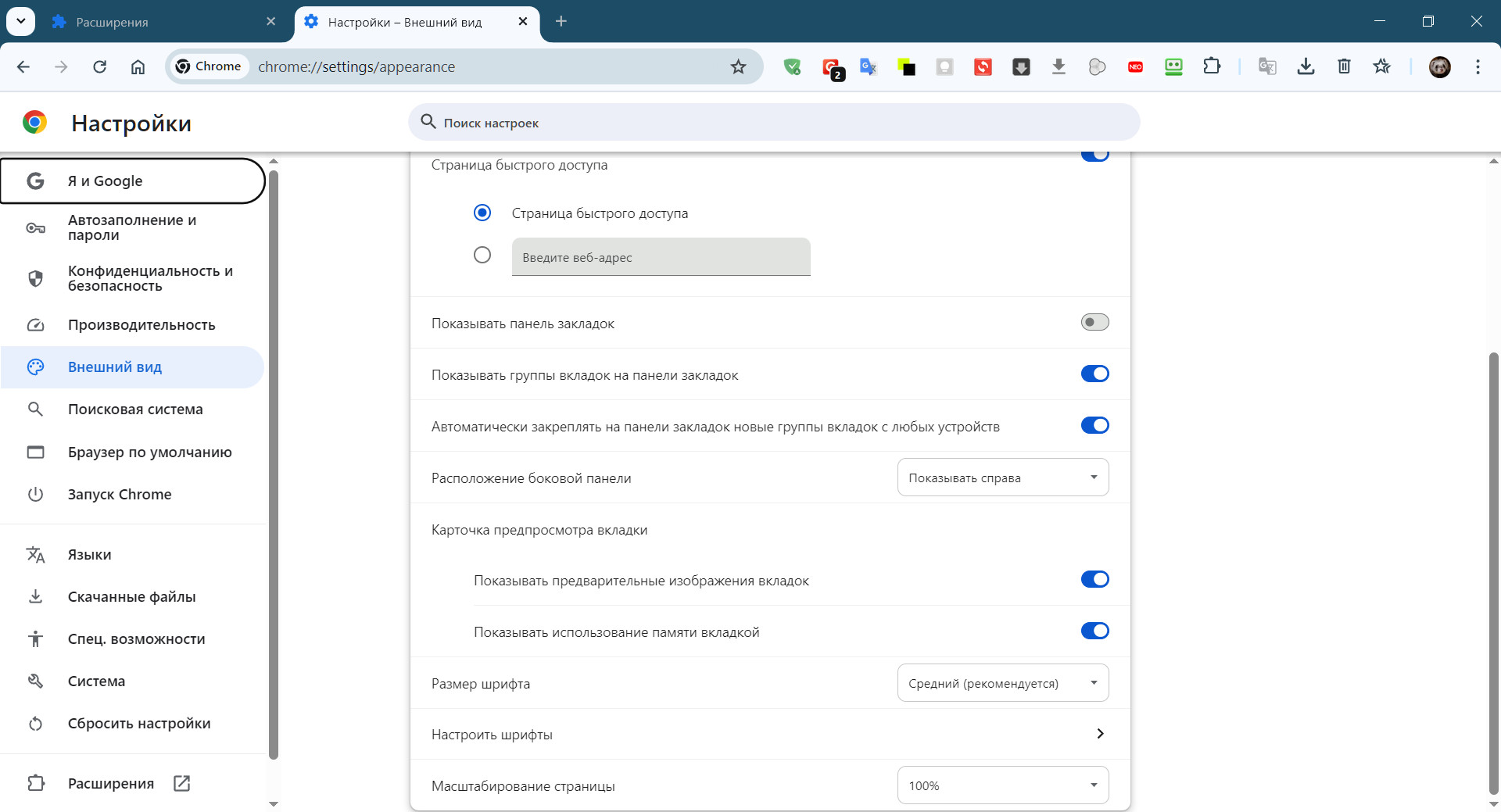1501x812 pixels.
Task: Open Запуск Chrome settings section
Action: [x=133, y=495]
